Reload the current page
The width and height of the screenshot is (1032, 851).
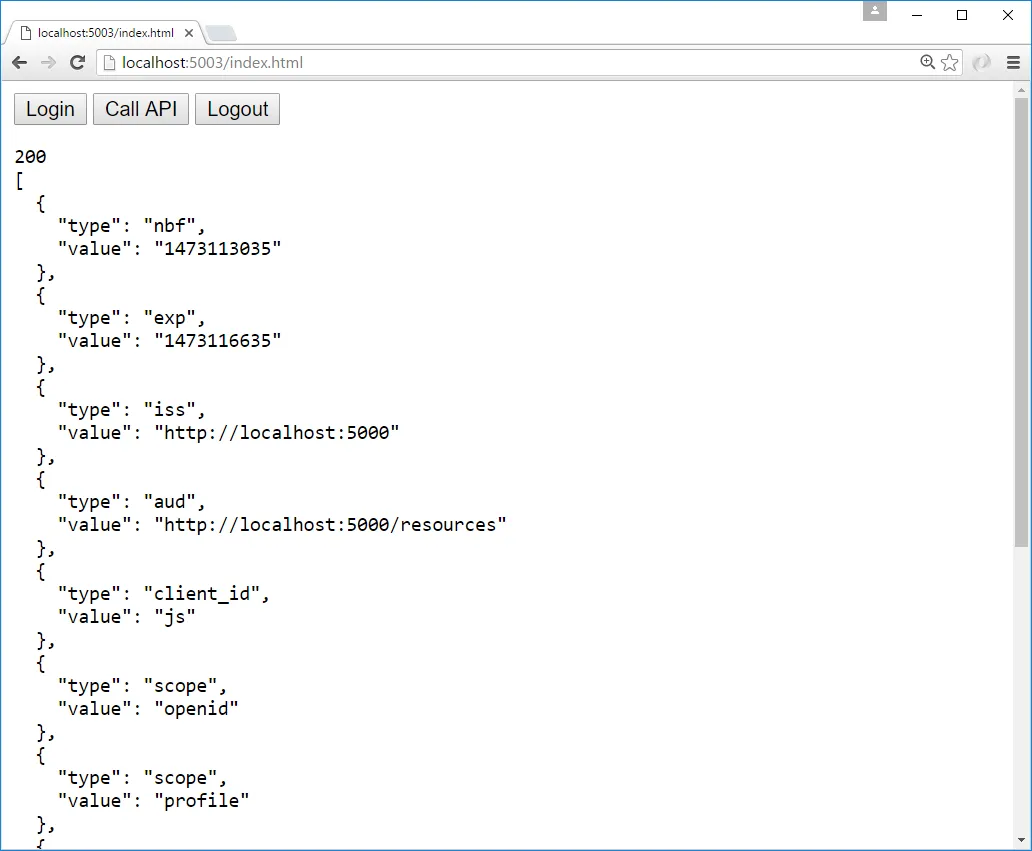tap(78, 62)
